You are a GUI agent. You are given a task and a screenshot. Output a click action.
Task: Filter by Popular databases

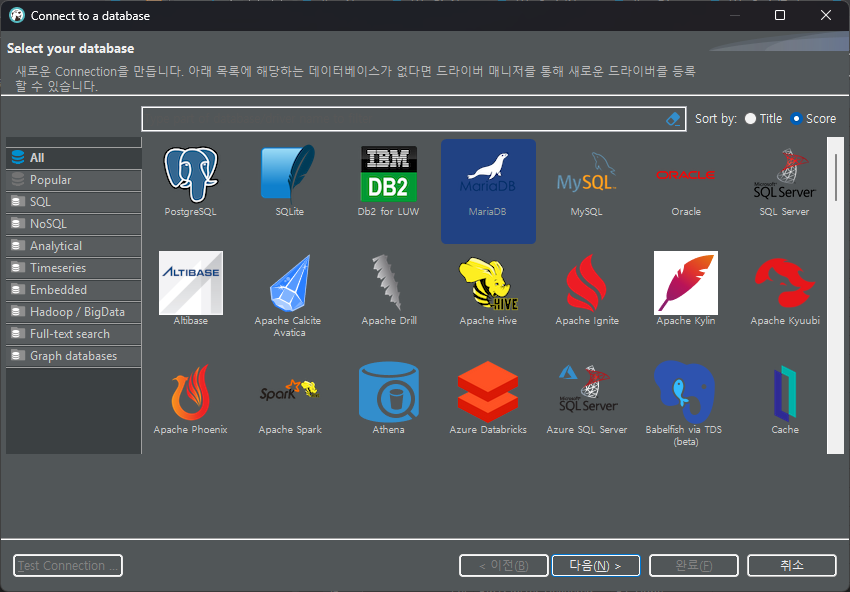[x=74, y=180]
